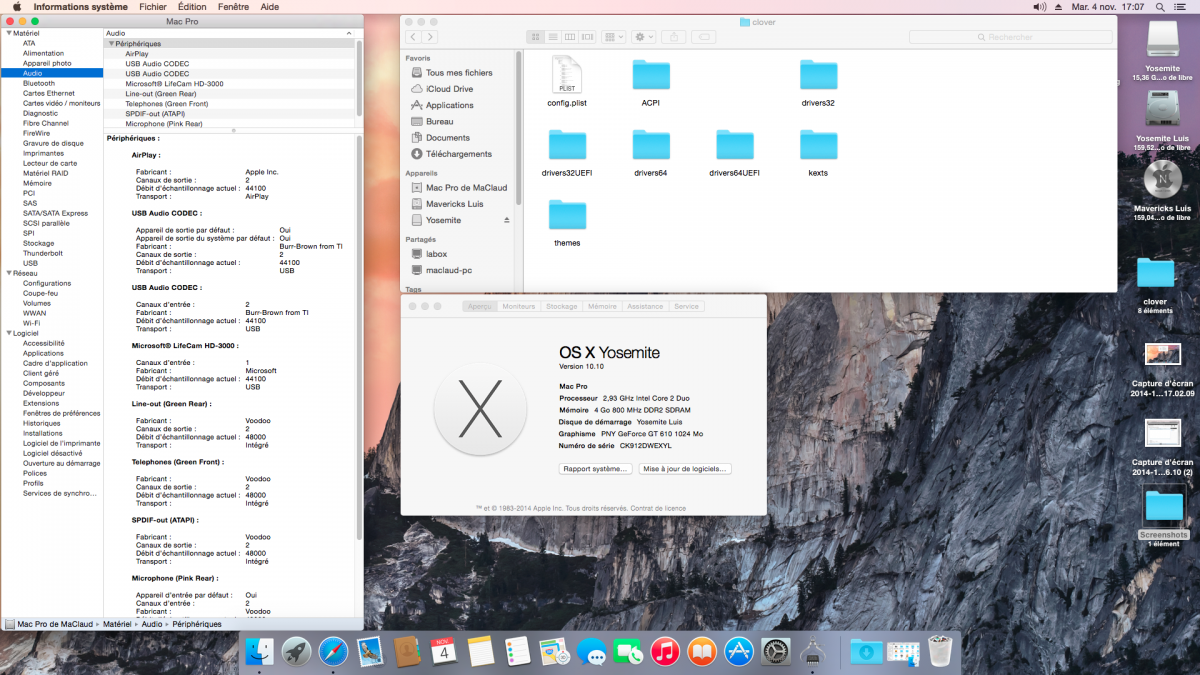Viewport: 1200px width, 675px height.
Task: Switch Finder to list view
Action: coord(552,37)
